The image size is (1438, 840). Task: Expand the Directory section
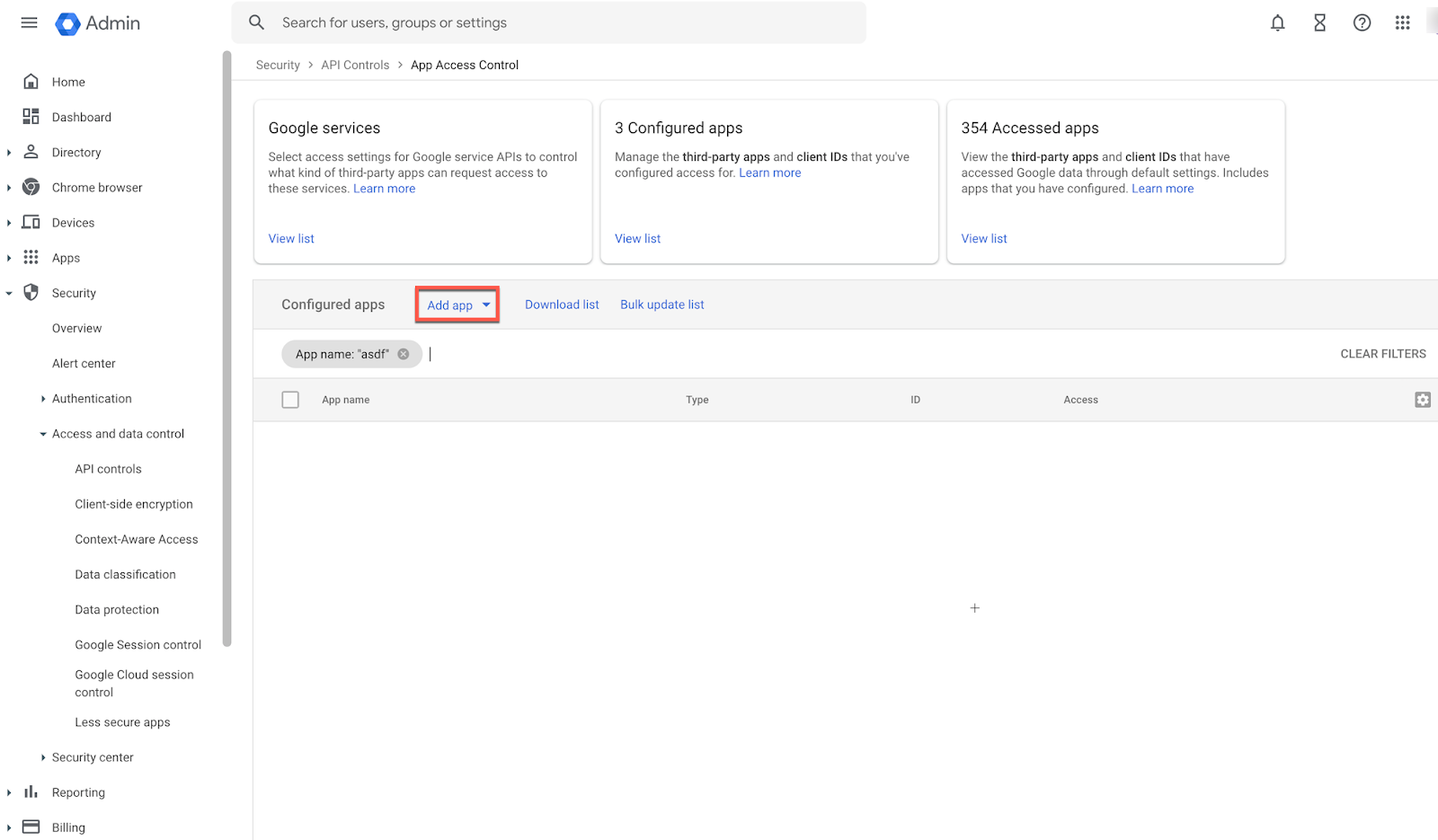pyautogui.click(x=9, y=152)
